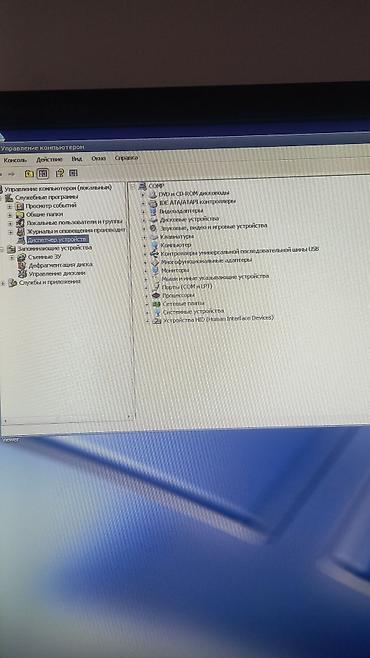Click the Системные устройства icon
370x658 pixels.
[x=157, y=313]
